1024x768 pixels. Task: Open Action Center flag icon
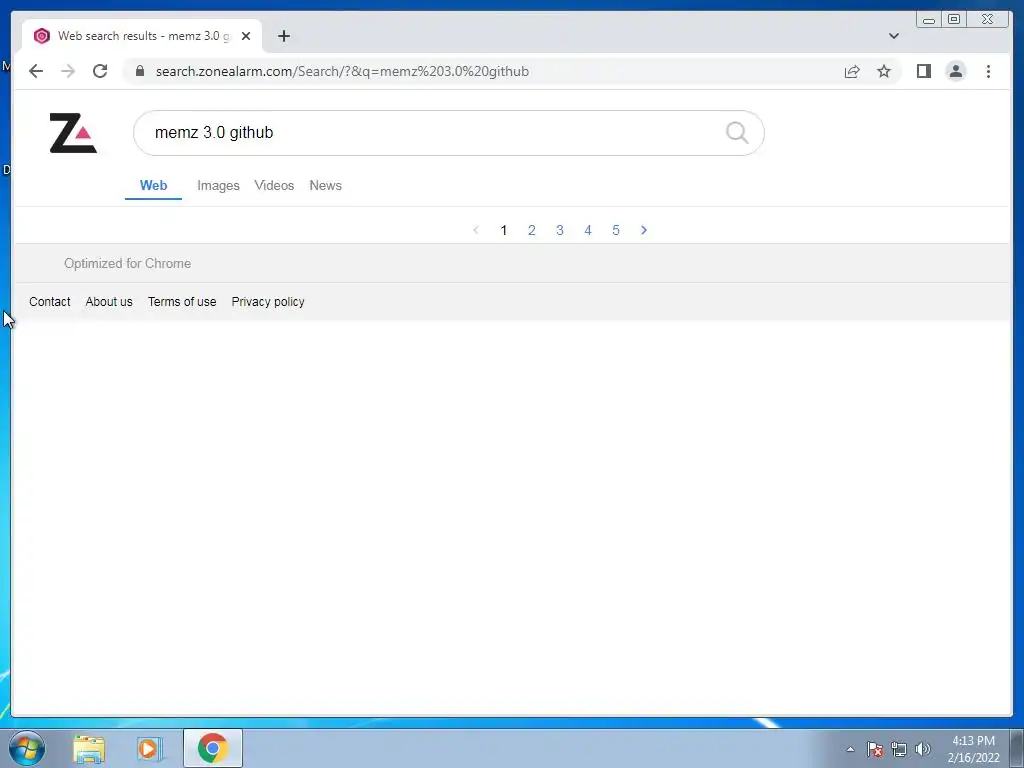[874, 749]
